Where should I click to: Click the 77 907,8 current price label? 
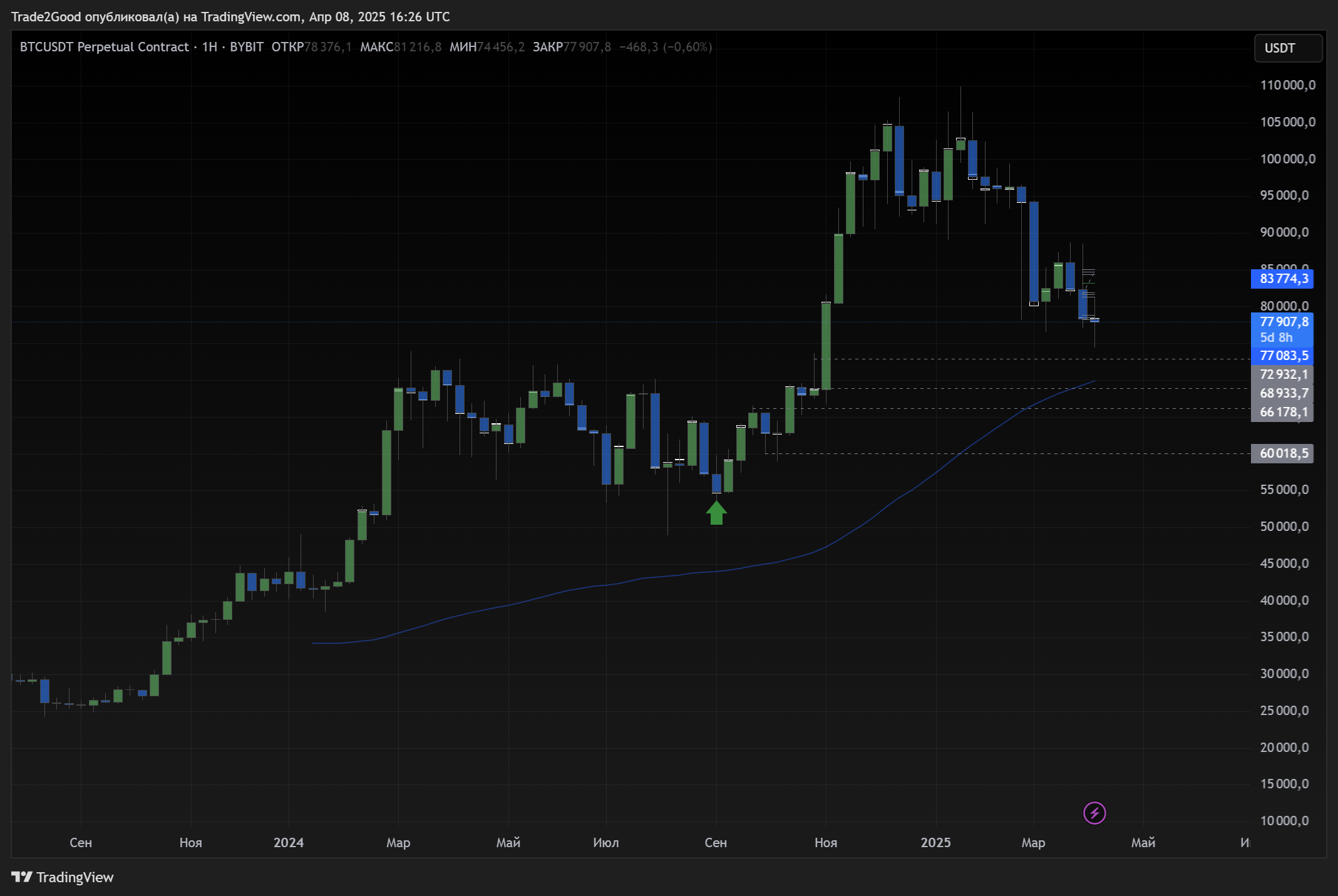click(1282, 322)
